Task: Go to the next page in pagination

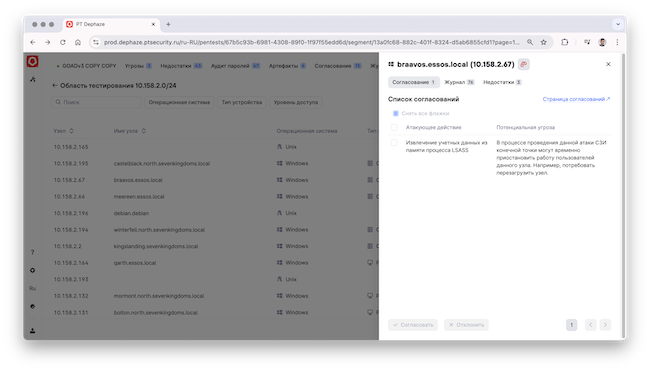Action: [605, 325]
